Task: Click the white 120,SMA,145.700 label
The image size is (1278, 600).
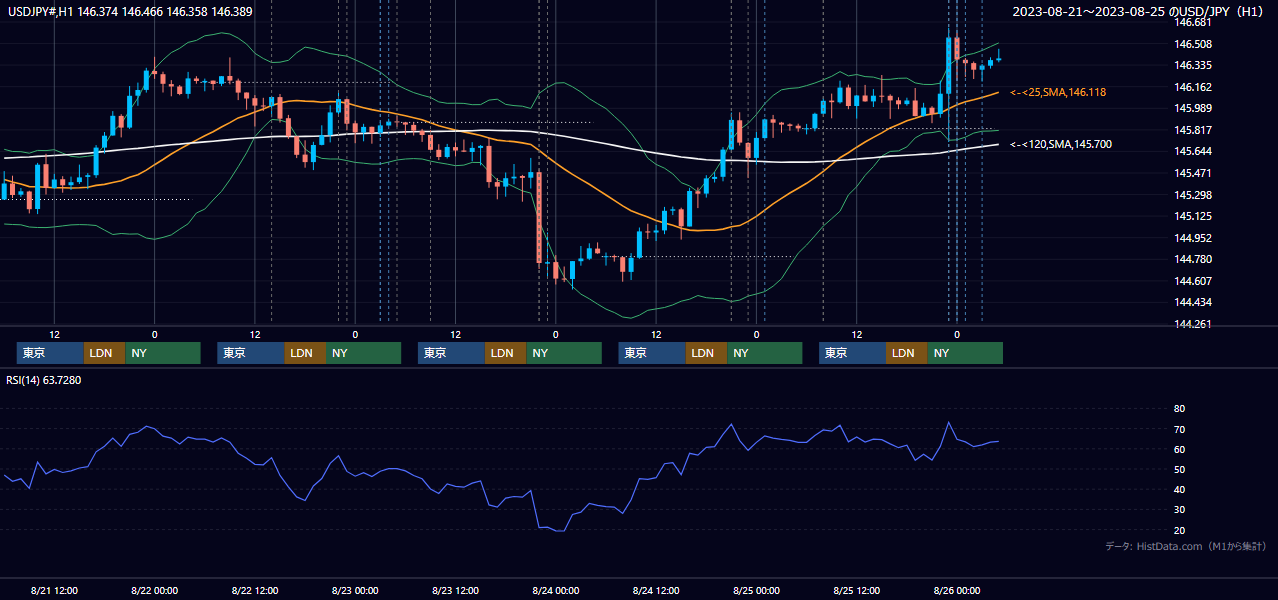Action: [x=1061, y=144]
